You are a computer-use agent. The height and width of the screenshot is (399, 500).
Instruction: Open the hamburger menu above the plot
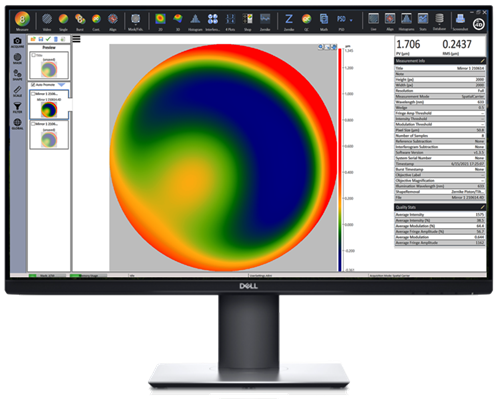(76, 39)
